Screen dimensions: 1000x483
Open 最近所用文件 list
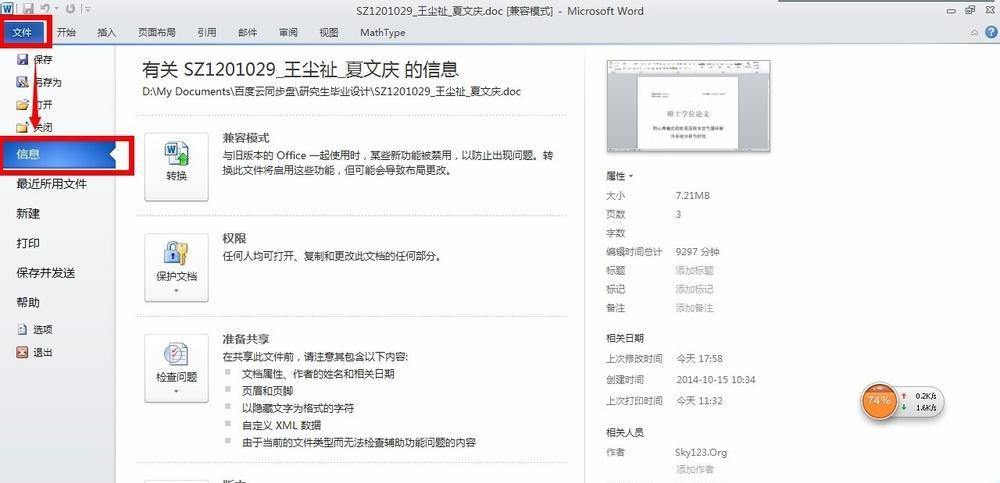[x=52, y=184]
